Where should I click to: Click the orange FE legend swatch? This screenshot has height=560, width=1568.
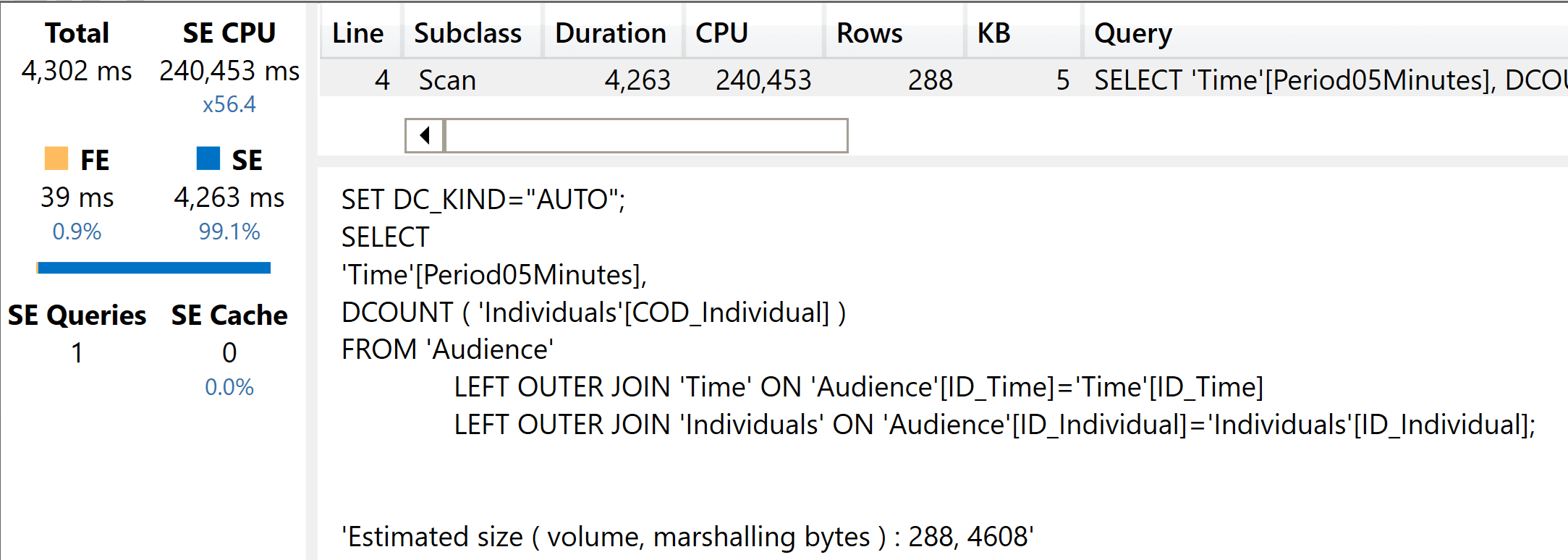pyautogui.click(x=56, y=158)
